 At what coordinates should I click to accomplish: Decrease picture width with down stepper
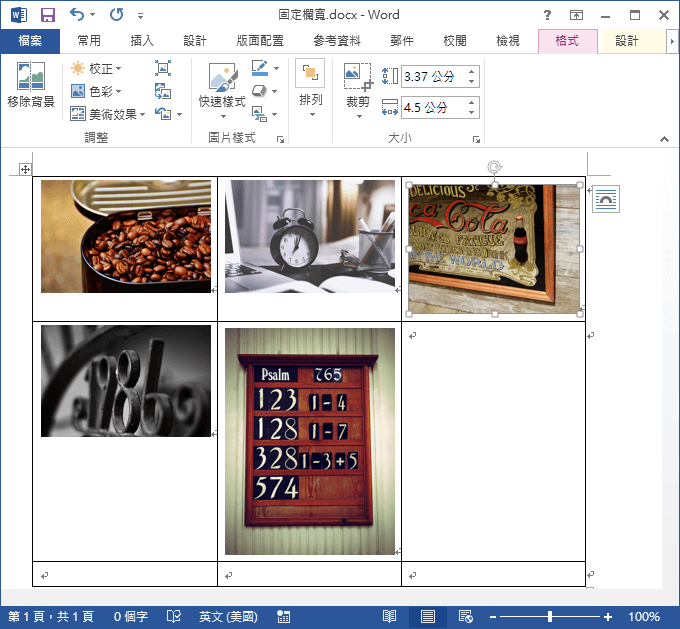(x=472, y=112)
